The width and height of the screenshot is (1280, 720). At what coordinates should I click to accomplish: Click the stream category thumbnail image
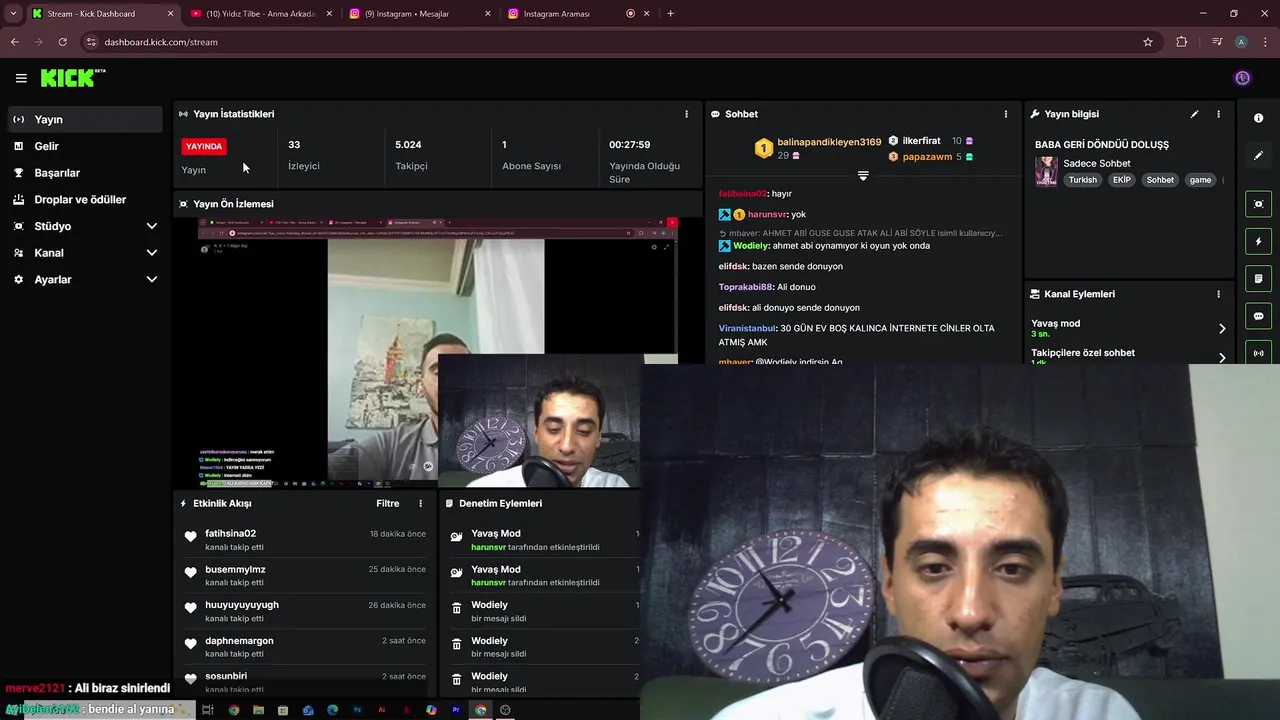1046,171
